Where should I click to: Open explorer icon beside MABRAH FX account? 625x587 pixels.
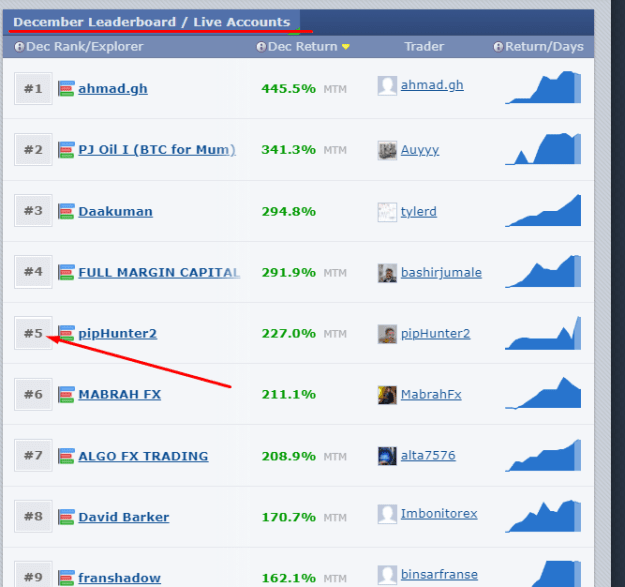tap(66, 394)
